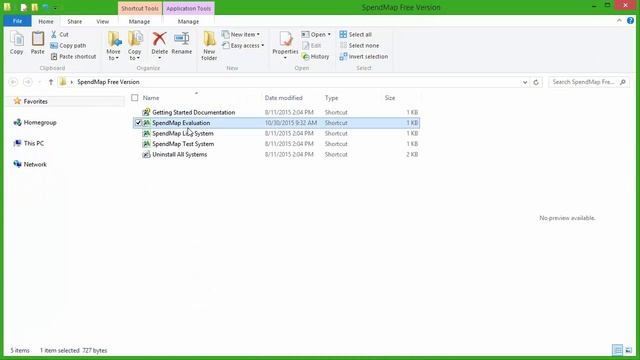
Task: Switch to Large icons view in status bar
Action: (x=629, y=350)
